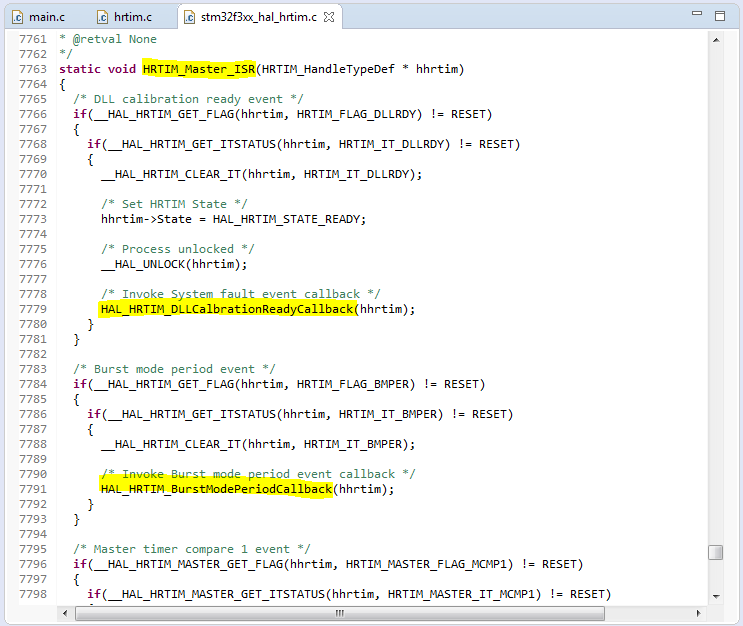Screen dimensions: 743x626
Task: Click 'Master timer compare 1 event' comment
Action: pyautogui.click(x=192, y=549)
